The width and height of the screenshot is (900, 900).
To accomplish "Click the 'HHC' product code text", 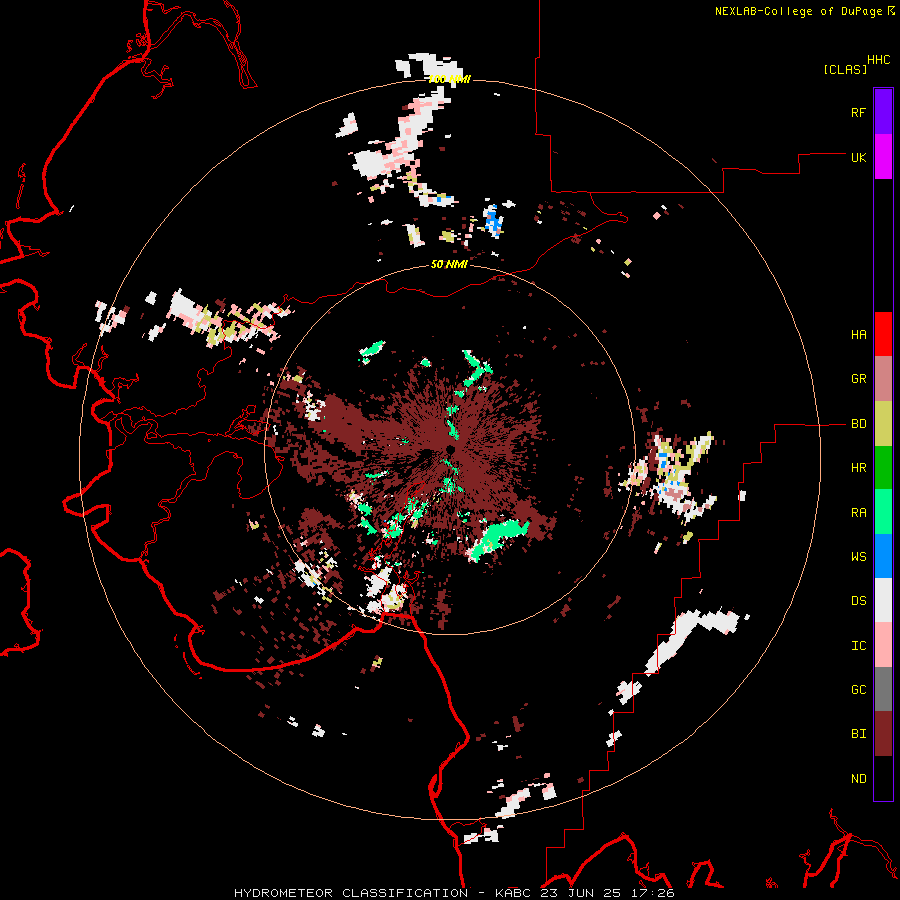I will point(879,60).
